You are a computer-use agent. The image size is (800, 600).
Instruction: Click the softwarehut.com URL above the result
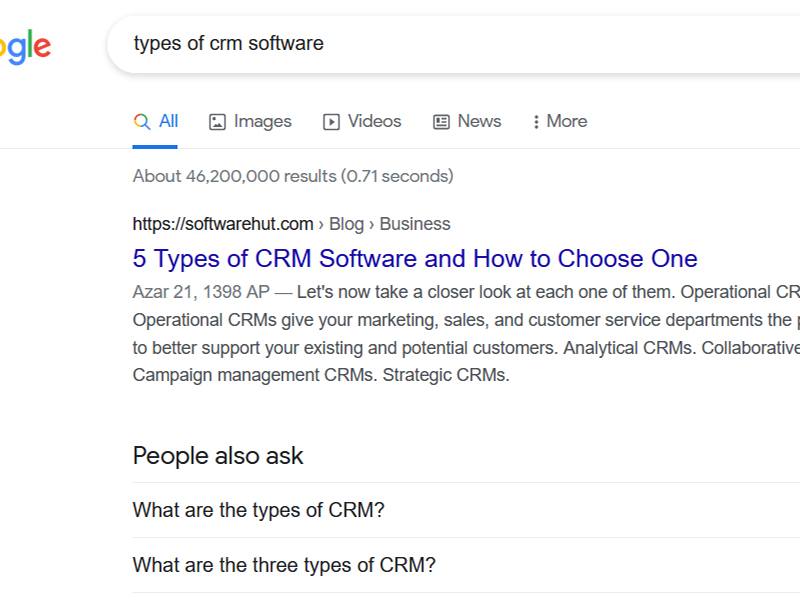click(222, 224)
